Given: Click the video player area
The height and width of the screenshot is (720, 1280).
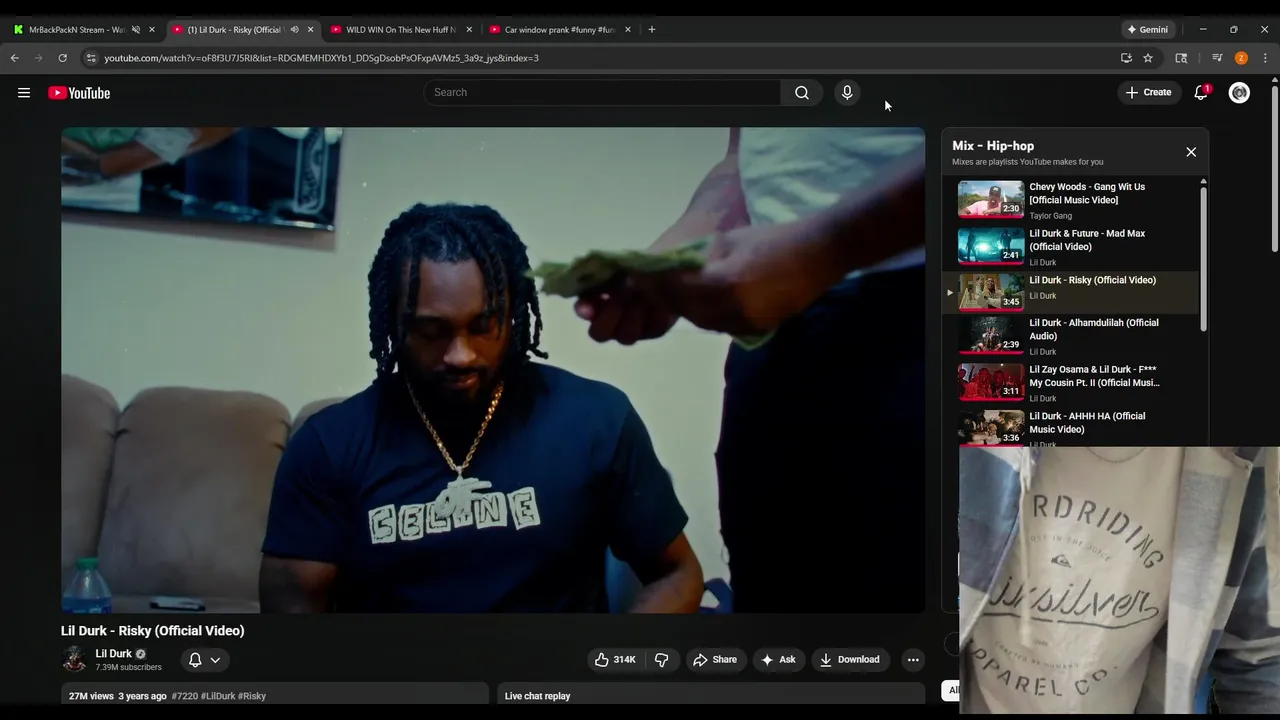Looking at the screenshot, I should [493, 370].
